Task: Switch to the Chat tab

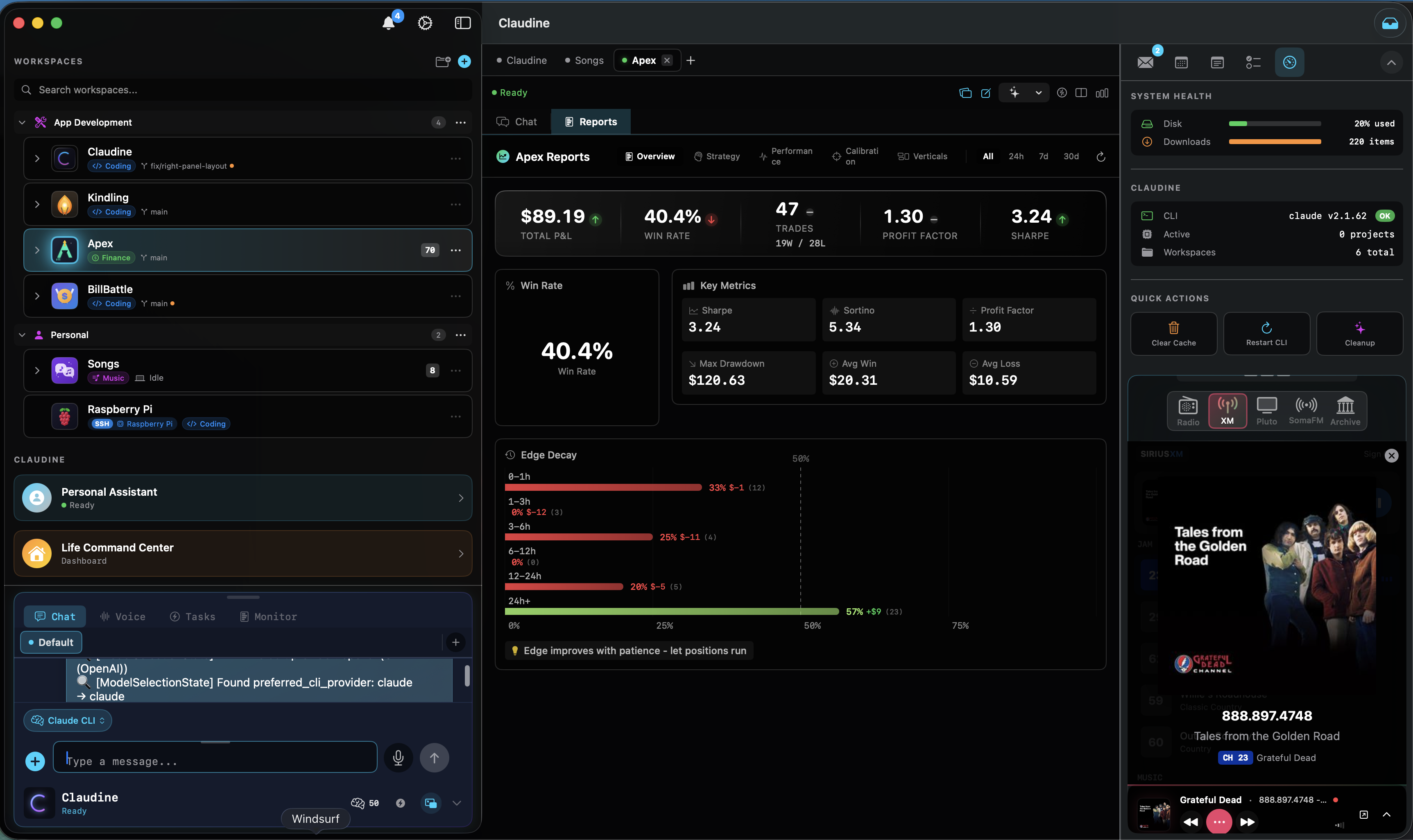Action: pos(516,121)
